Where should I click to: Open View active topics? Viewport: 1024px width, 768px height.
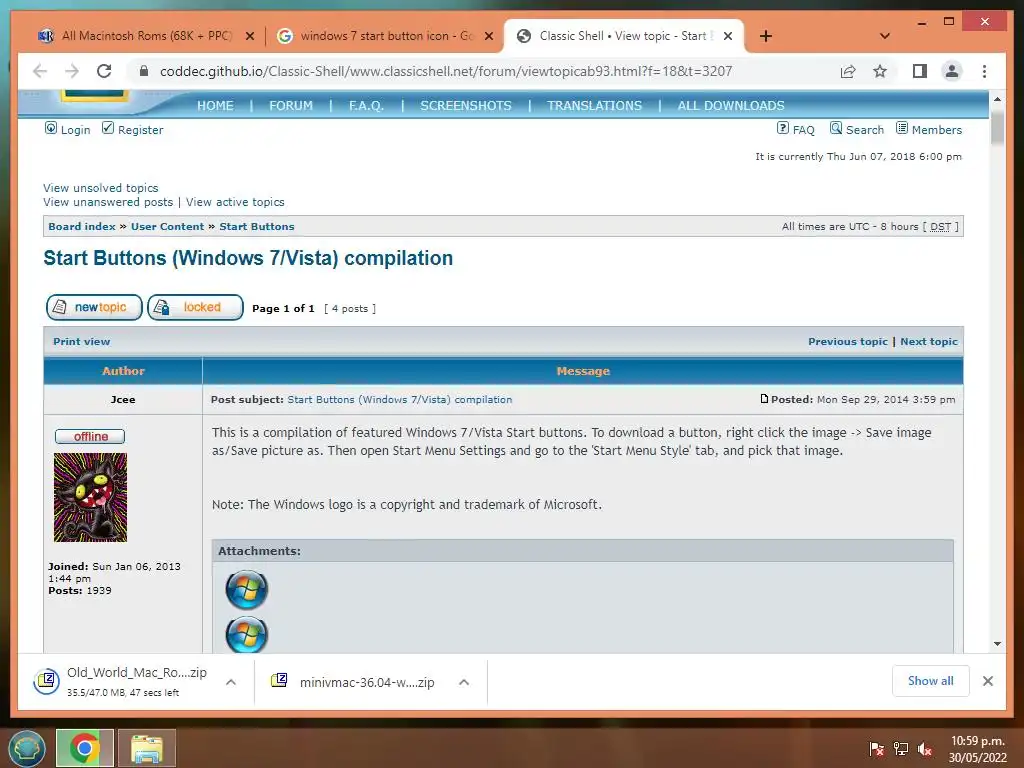coord(235,202)
